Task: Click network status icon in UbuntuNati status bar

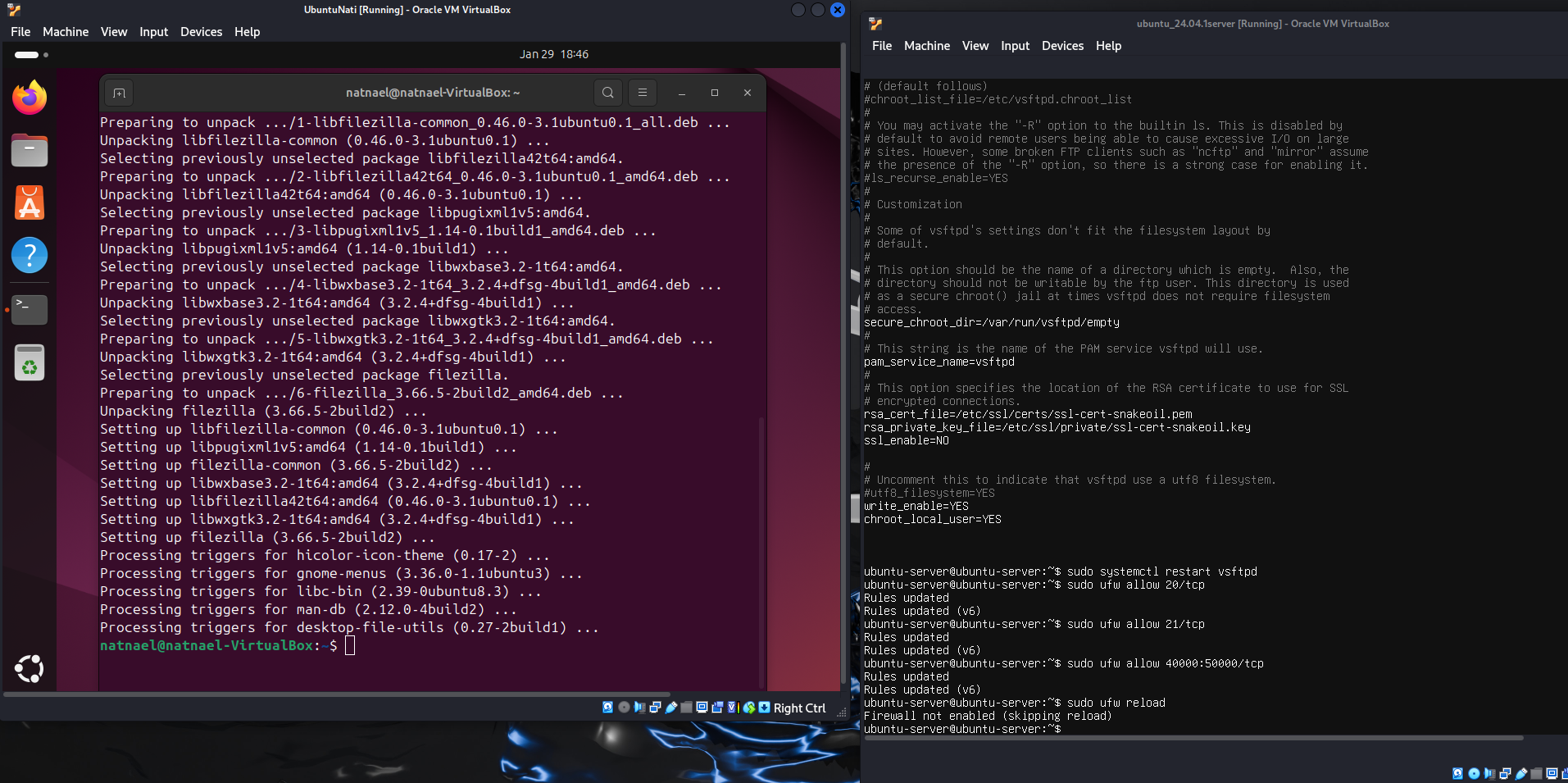Action: coord(655,707)
